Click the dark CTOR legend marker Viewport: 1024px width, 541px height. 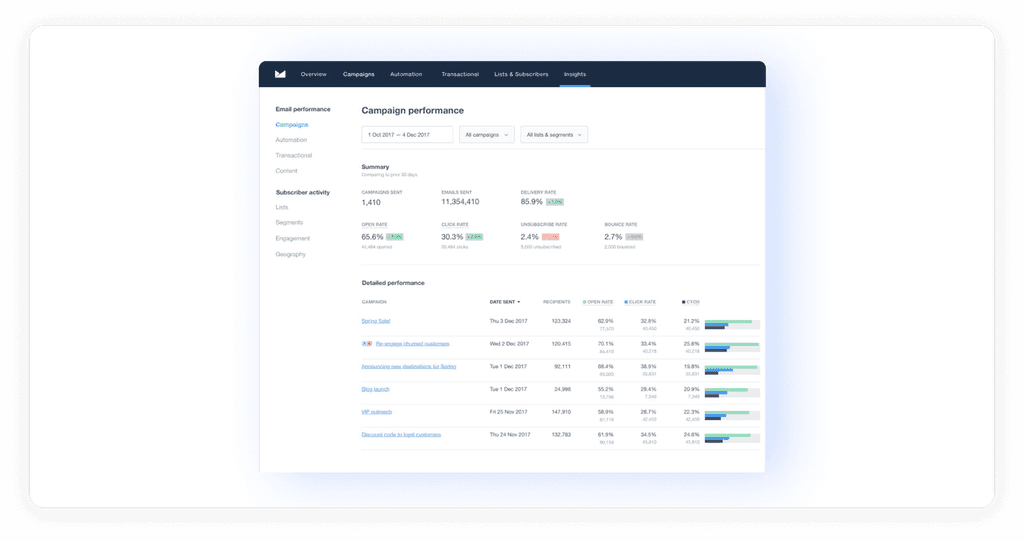tap(683, 302)
